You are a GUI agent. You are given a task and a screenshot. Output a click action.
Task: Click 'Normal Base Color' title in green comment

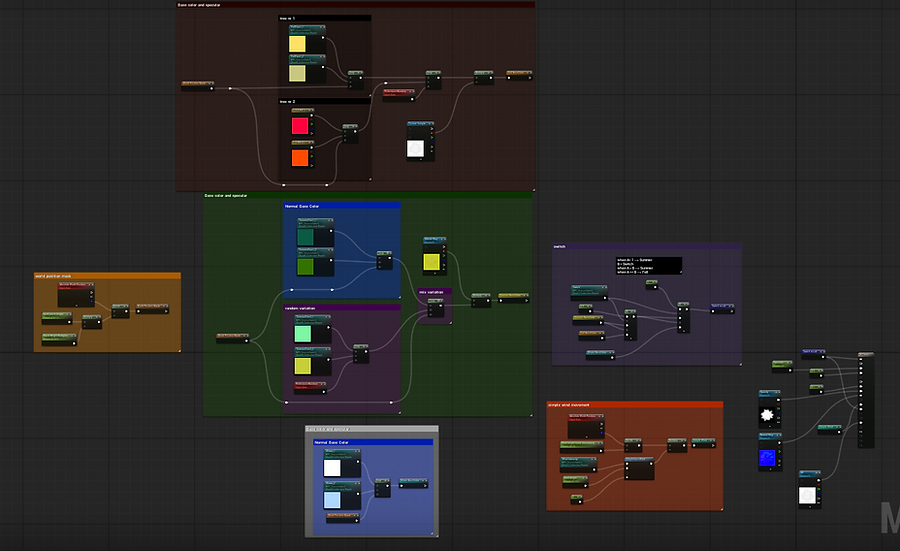point(302,206)
